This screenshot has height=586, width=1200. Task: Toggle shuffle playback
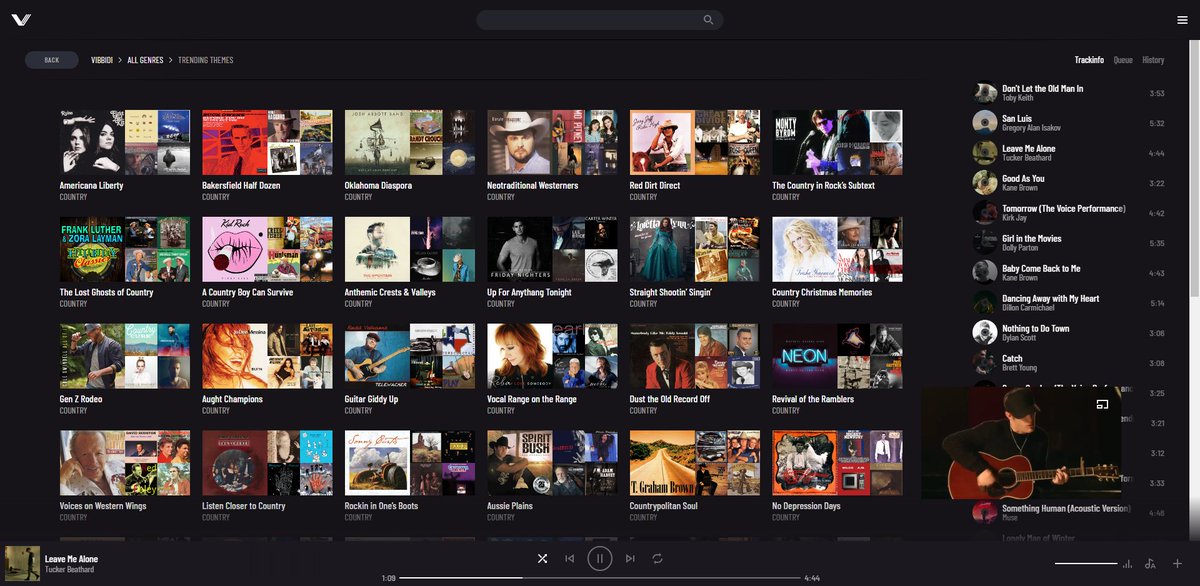(x=542, y=559)
